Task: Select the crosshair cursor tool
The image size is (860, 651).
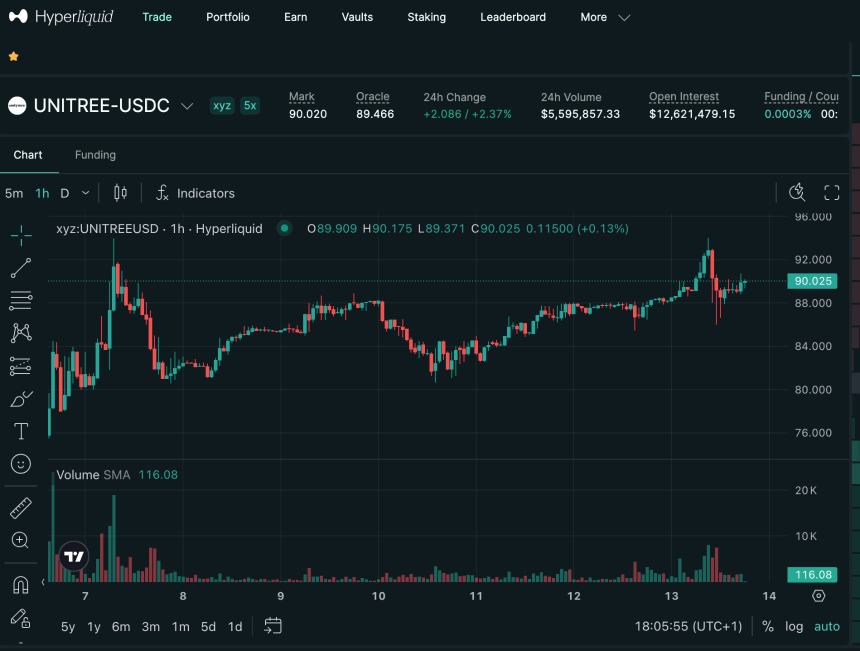Action: pos(21,235)
